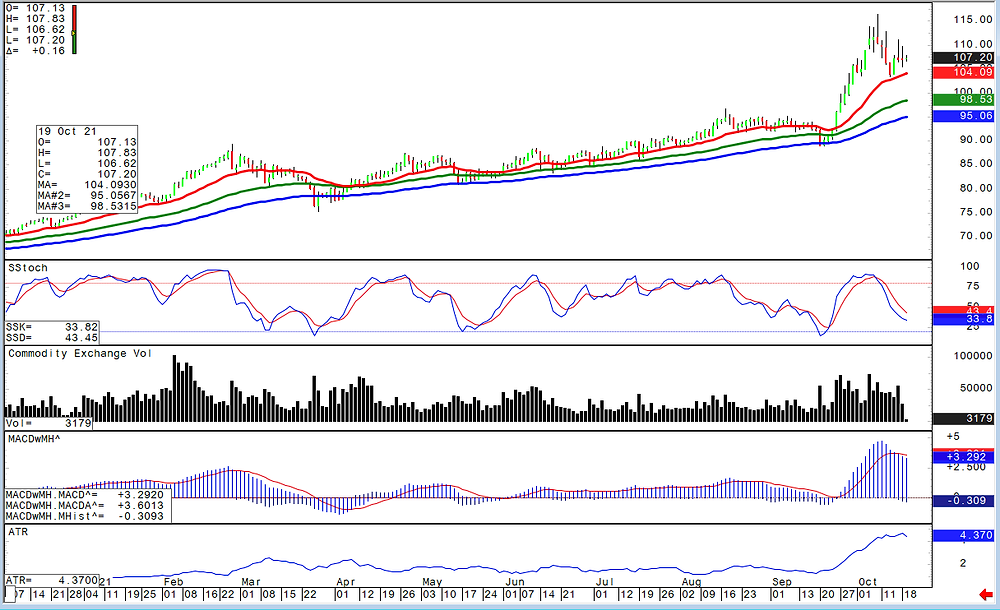Select the green 98.53 moving average tag
This screenshot has width=1000, height=610.
click(x=963, y=100)
